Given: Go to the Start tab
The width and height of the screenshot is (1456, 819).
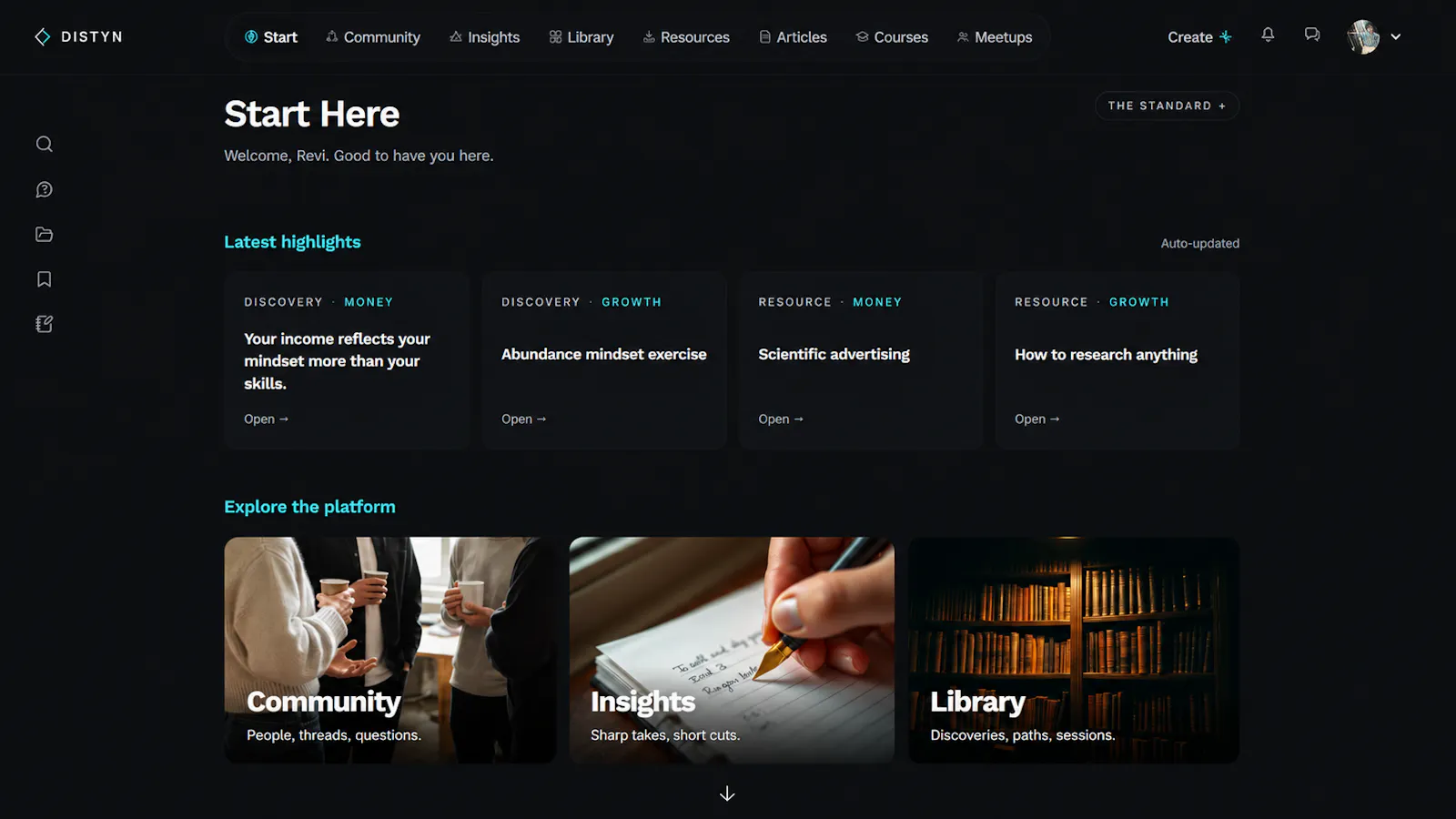Looking at the screenshot, I should click(x=271, y=37).
